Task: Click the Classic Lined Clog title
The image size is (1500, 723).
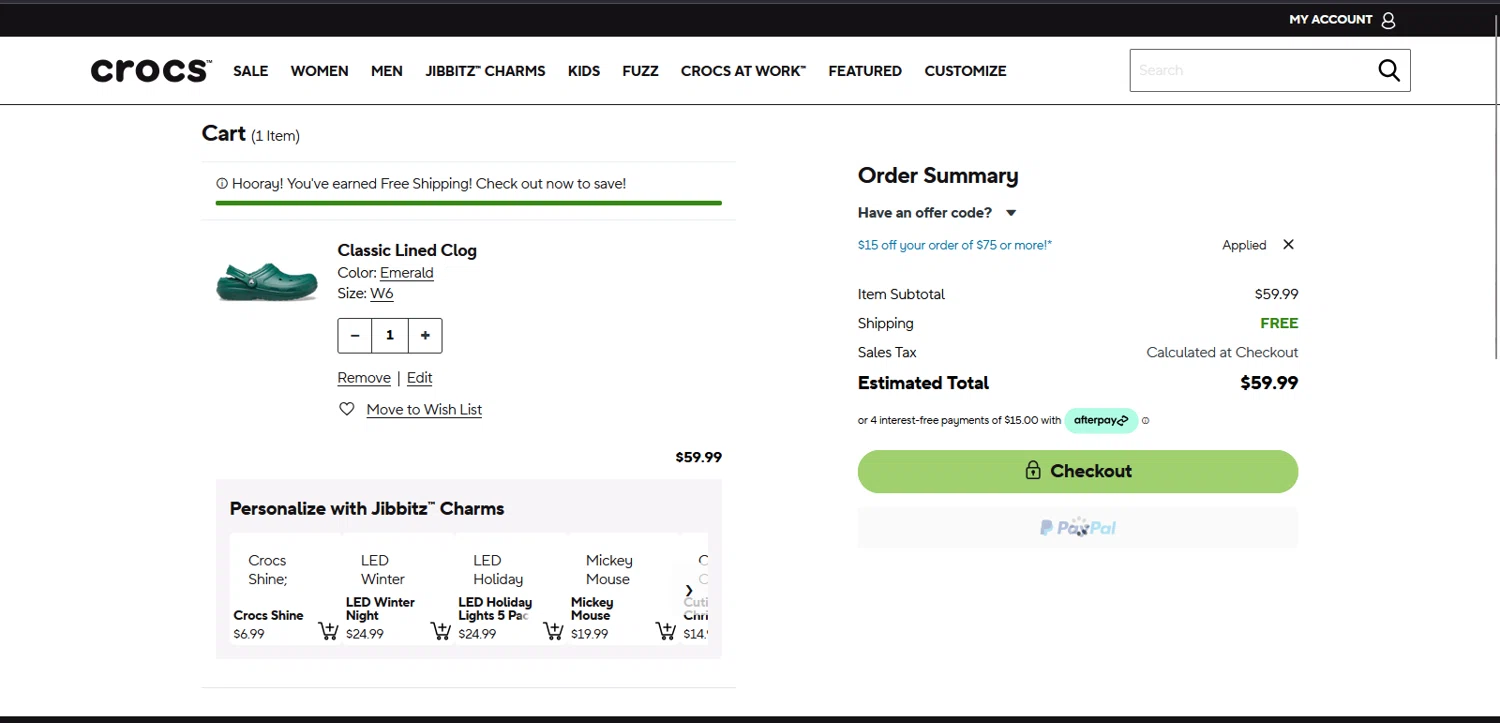Action: [407, 250]
